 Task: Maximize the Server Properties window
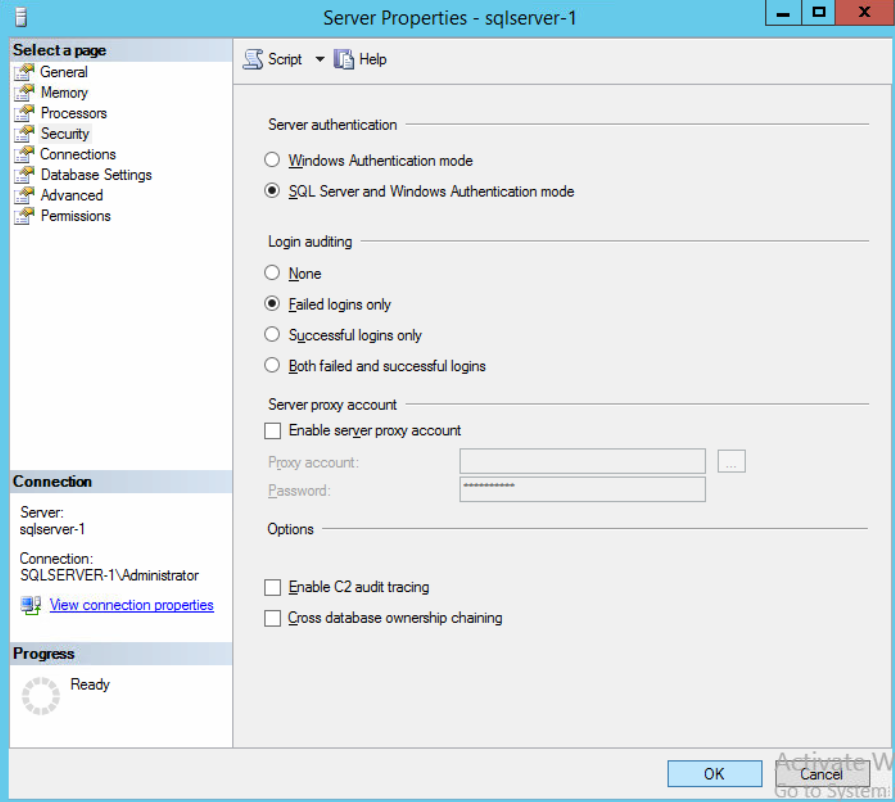[819, 13]
